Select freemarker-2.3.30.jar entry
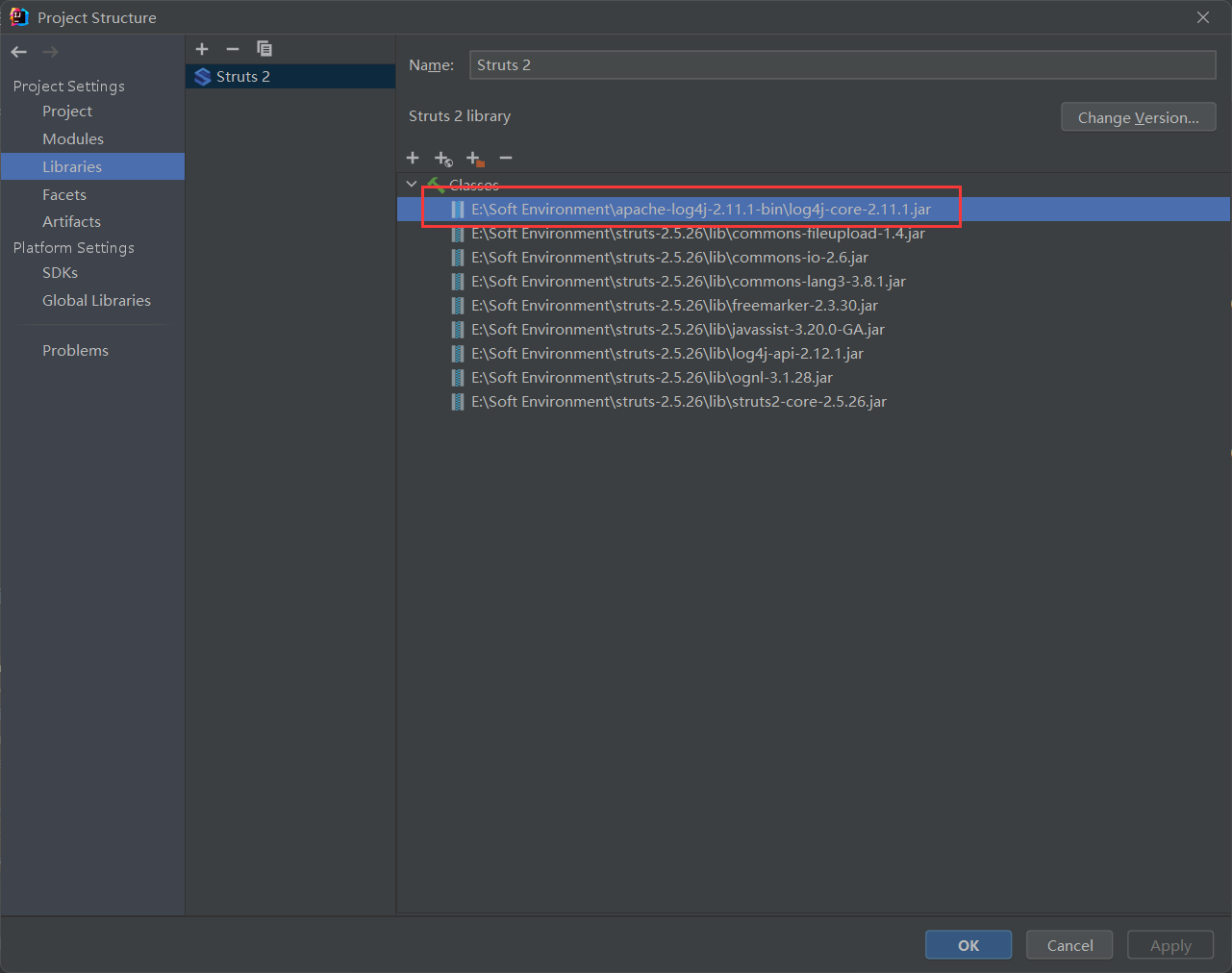Viewport: 1232px width, 973px height. click(x=814, y=306)
